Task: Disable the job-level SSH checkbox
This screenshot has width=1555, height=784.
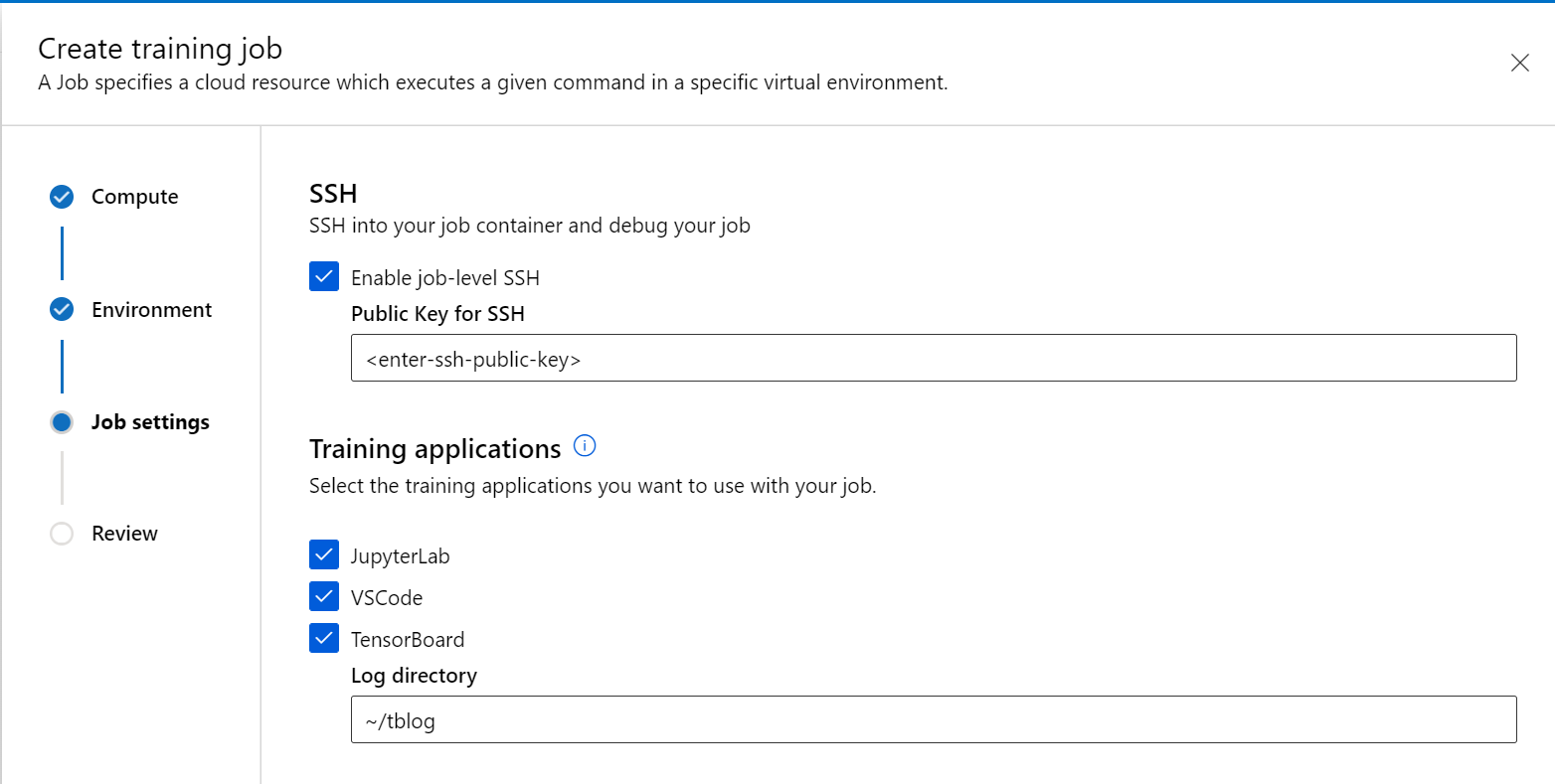Action: 324,277
